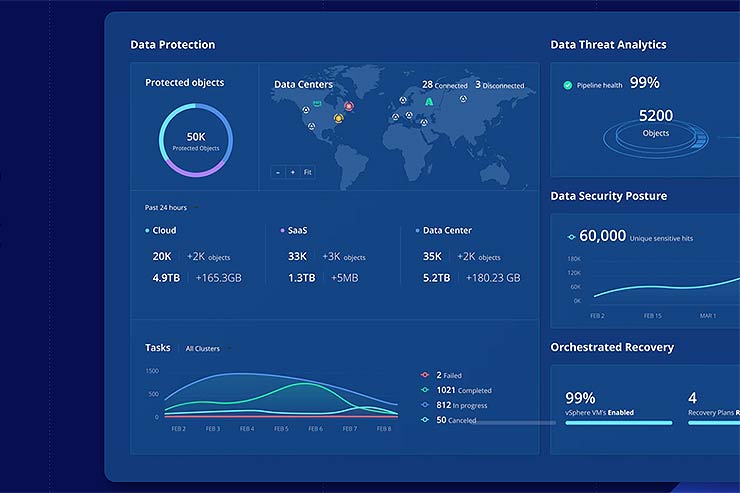Click the 50K Protected Objects donut chart

(x=196, y=141)
